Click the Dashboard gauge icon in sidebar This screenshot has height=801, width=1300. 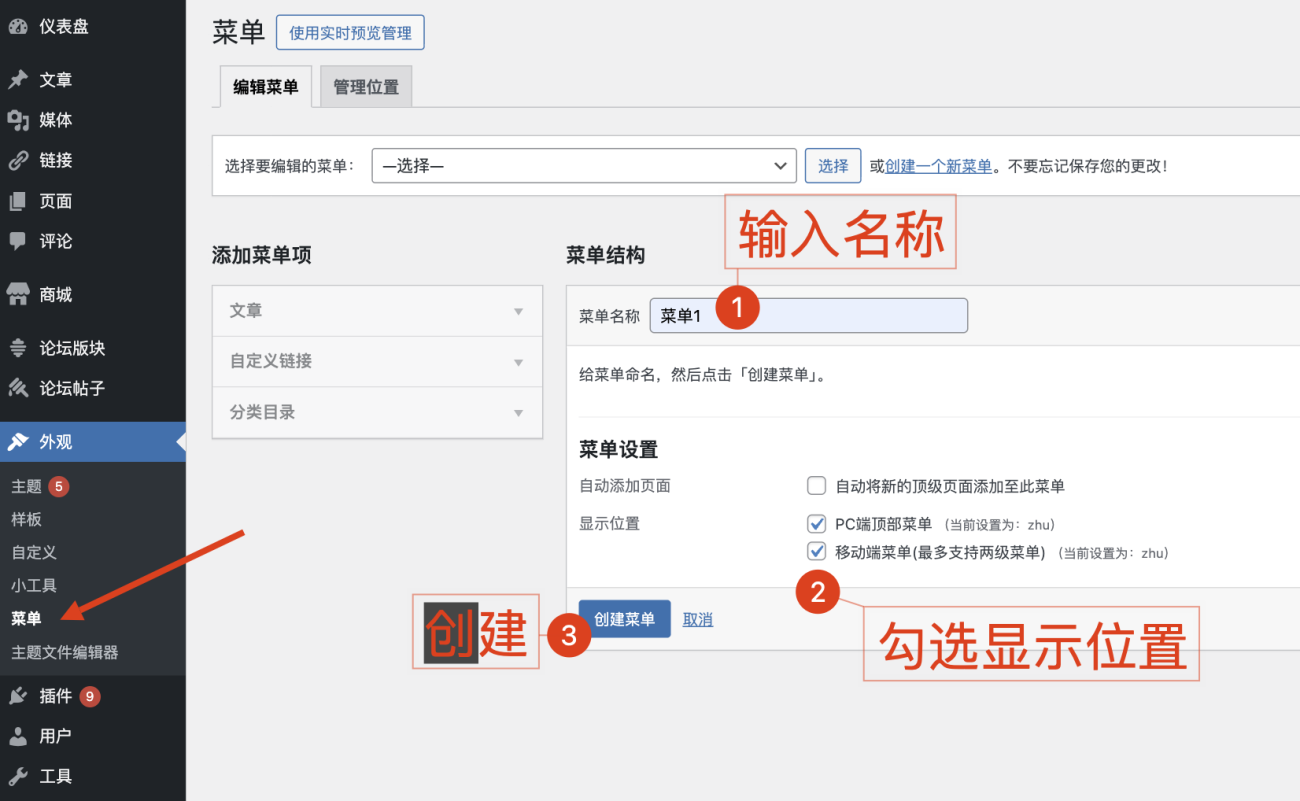pos(18,27)
